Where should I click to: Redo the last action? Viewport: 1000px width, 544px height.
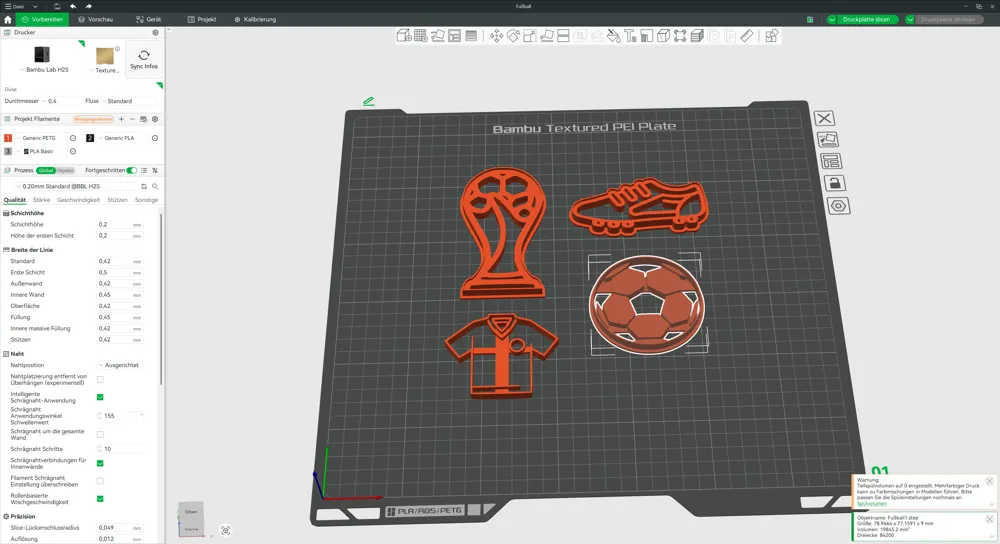[89, 6]
